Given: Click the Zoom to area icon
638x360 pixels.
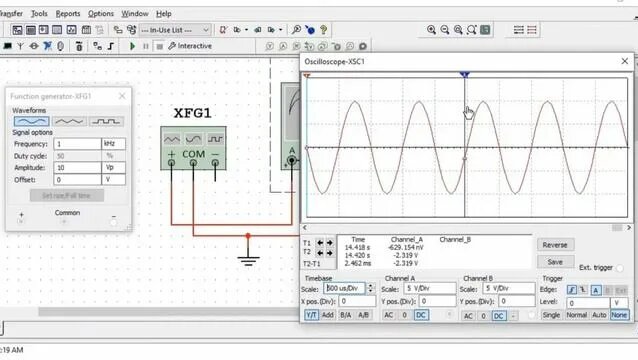Looking at the screenshot, I should (x=458, y=30).
